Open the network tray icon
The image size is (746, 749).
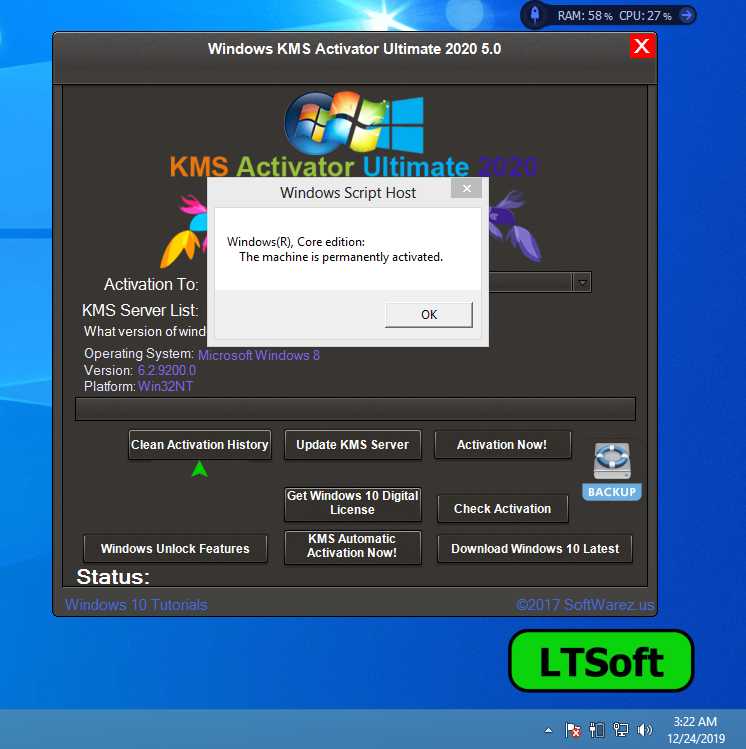click(621, 730)
